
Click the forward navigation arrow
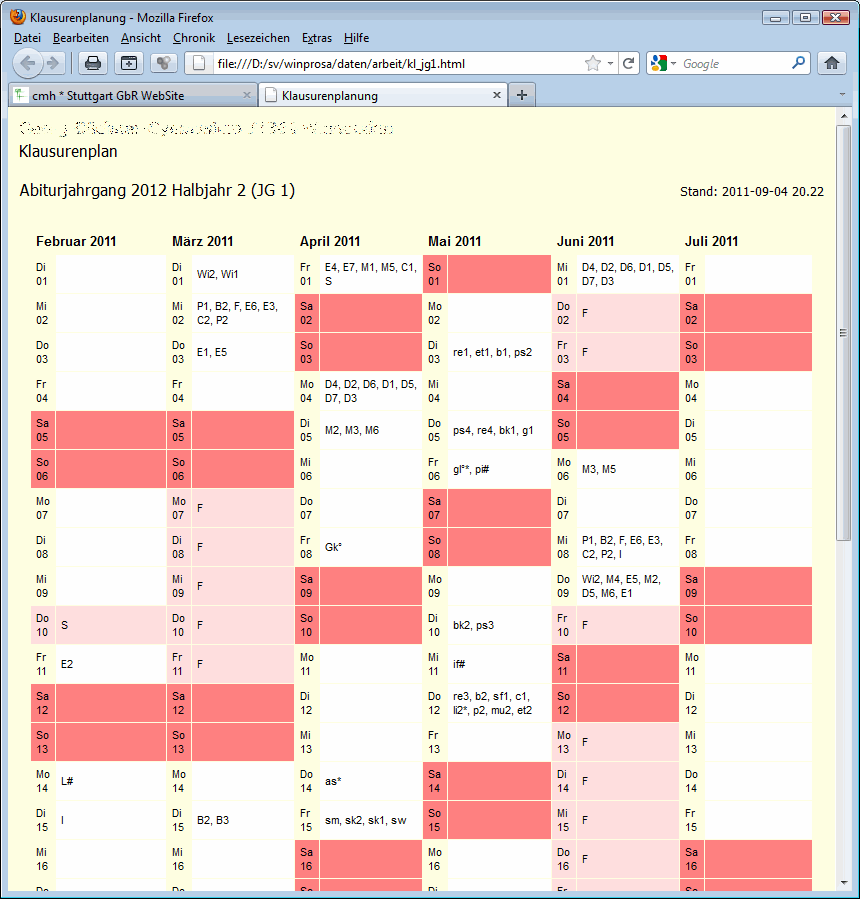pos(54,63)
